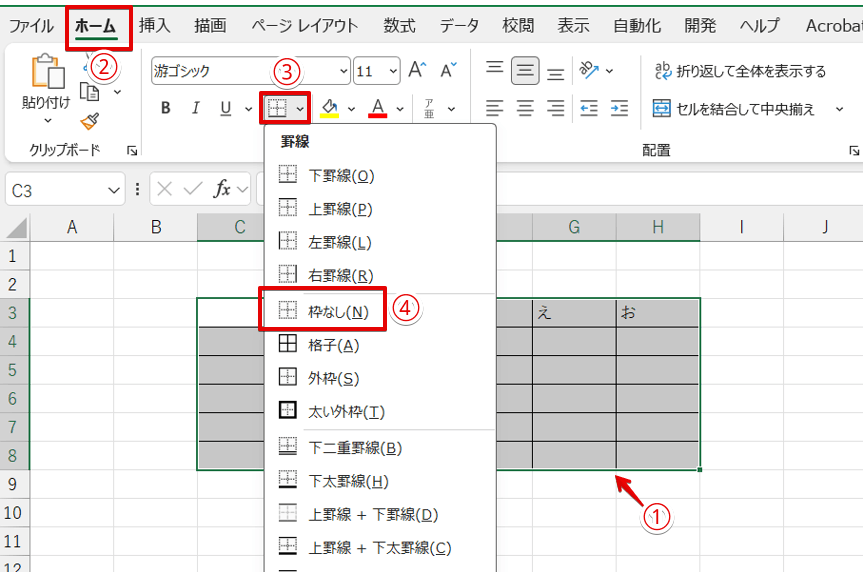Click the text orientation icon
The height and width of the screenshot is (572, 863).
pos(589,70)
